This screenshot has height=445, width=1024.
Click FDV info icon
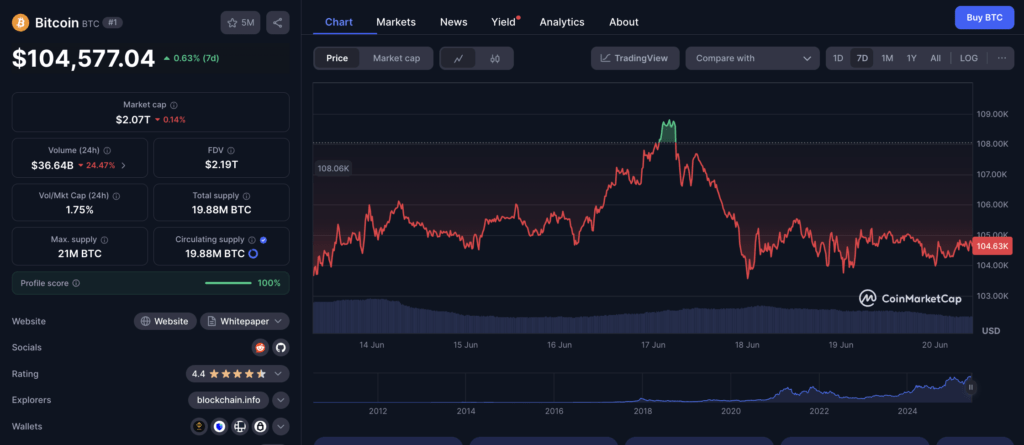tap(232, 150)
